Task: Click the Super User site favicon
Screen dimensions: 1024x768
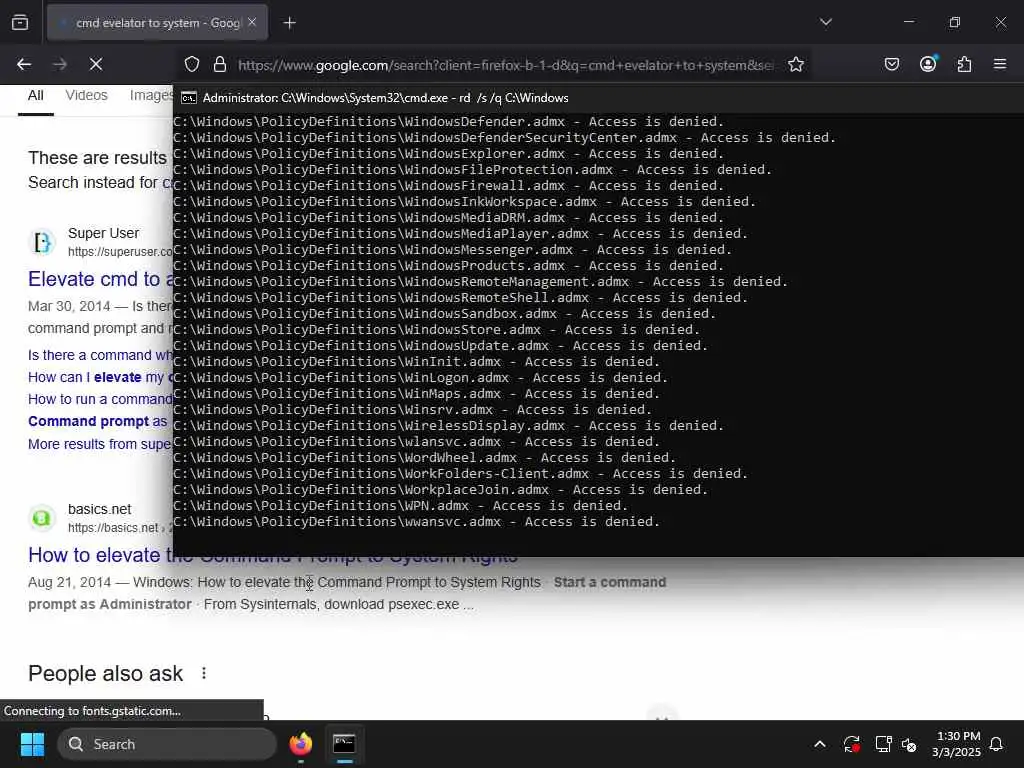Action: pyautogui.click(x=42, y=242)
